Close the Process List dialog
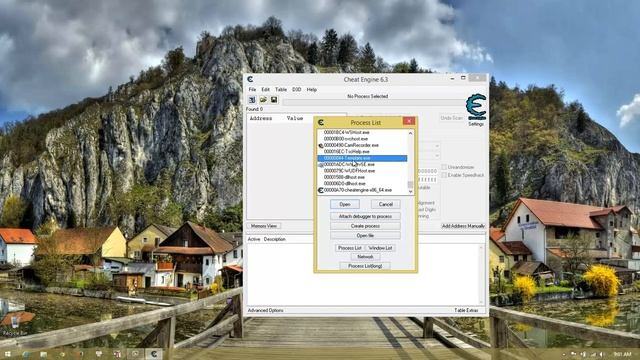 coord(409,121)
